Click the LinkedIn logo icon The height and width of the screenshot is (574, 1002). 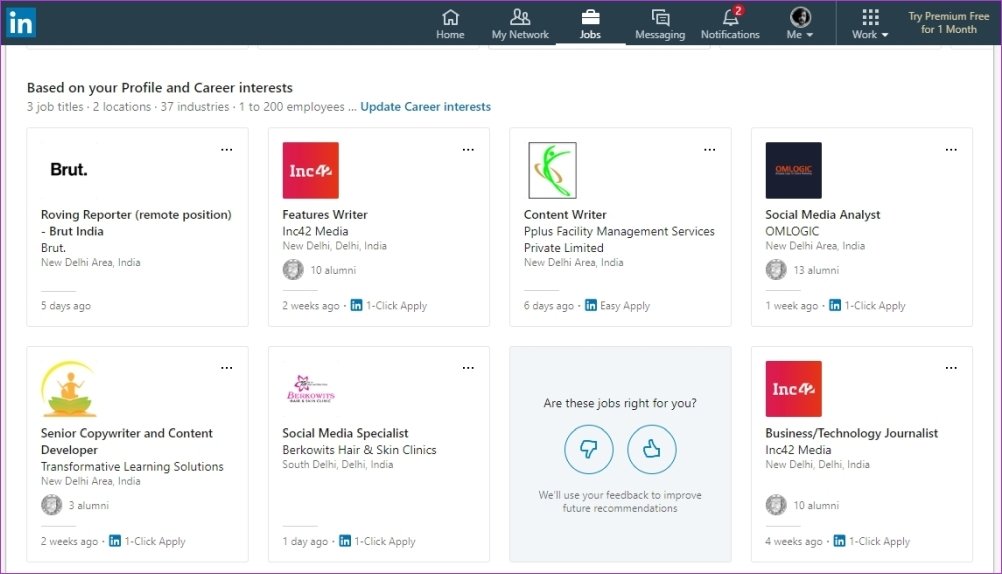[x=21, y=23]
